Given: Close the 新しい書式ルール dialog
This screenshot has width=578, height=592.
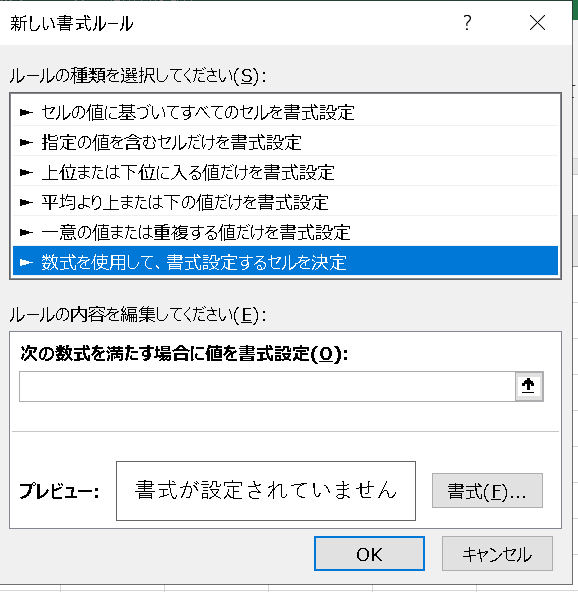Looking at the screenshot, I should coord(537,23).
